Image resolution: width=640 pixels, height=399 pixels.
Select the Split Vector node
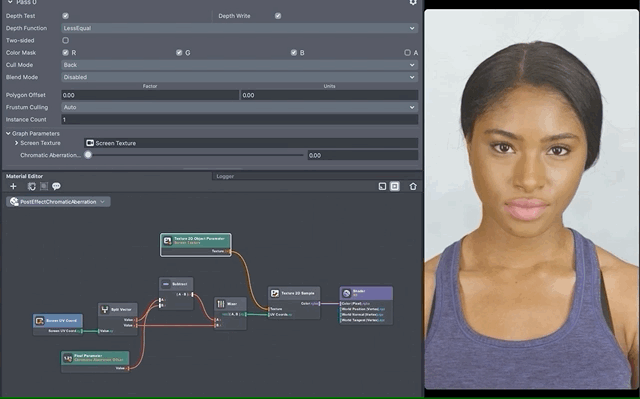pos(118,319)
